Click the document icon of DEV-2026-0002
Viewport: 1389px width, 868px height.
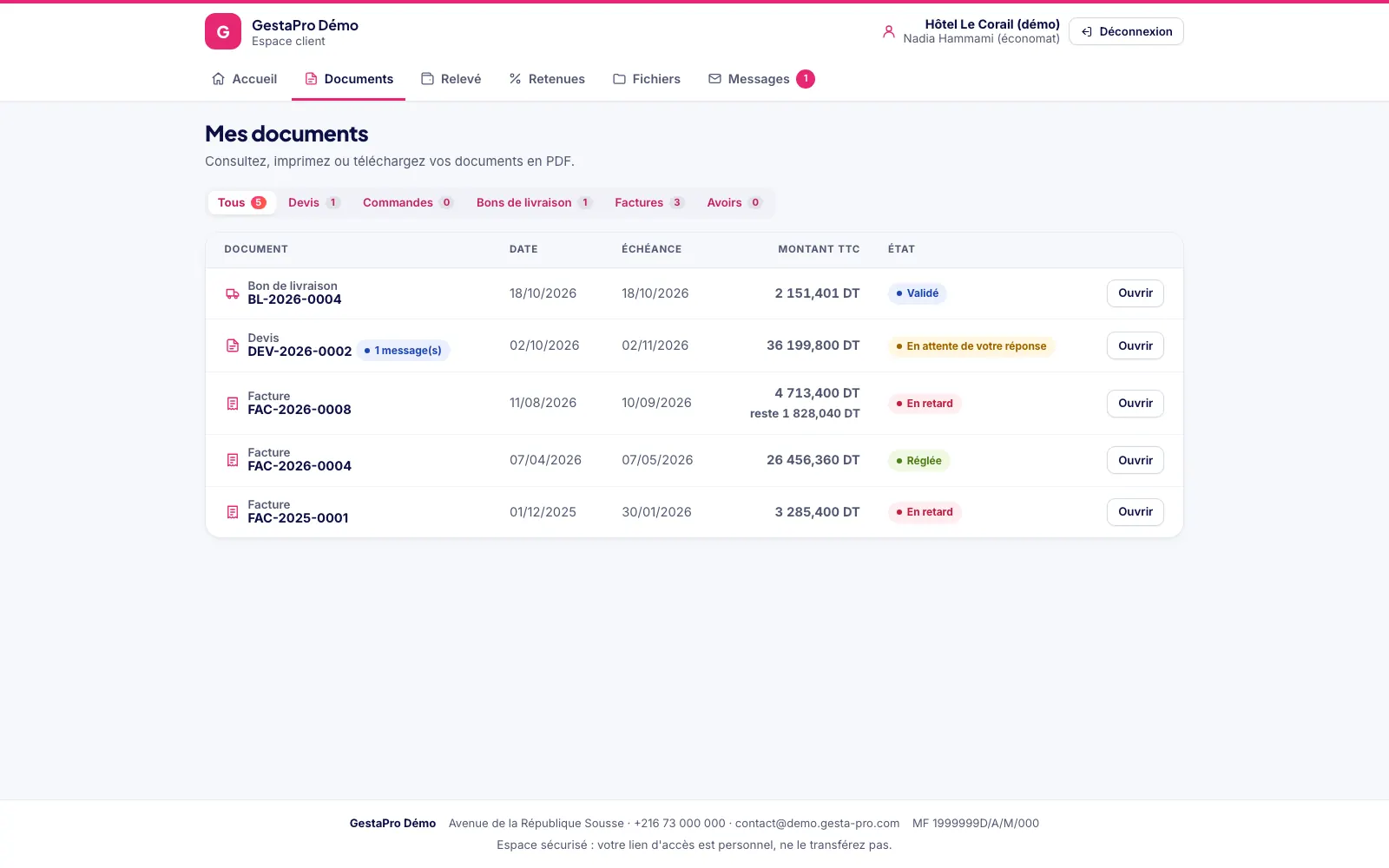pyautogui.click(x=232, y=345)
